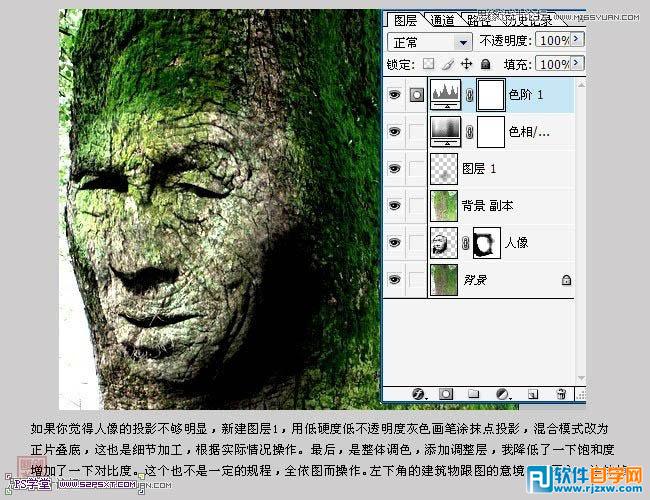Click layers panel scrollbar down arrow
This screenshot has width=650, height=500.
pos(581,378)
